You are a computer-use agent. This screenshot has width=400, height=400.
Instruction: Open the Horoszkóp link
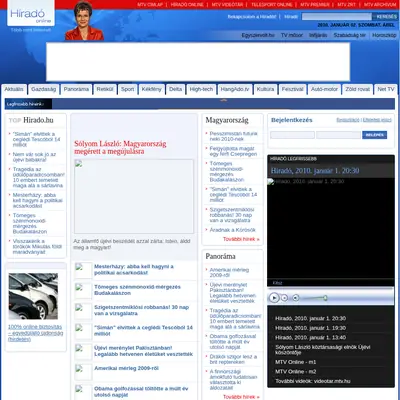pyautogui.click(x=384, y=35)
